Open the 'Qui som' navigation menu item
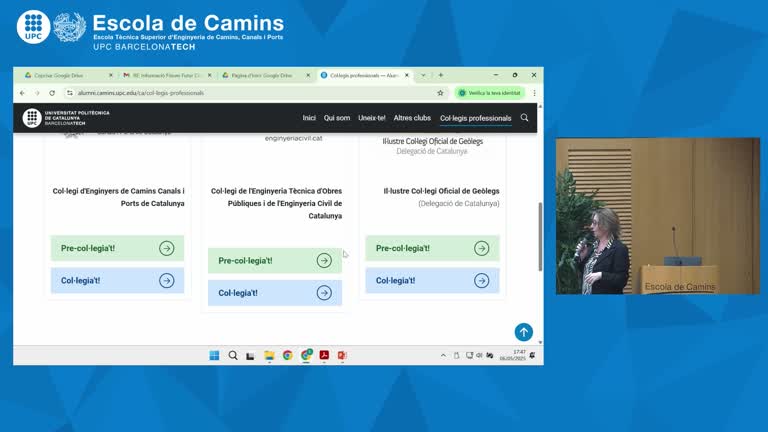The image size is (768, 432). [x=337, y=118]
